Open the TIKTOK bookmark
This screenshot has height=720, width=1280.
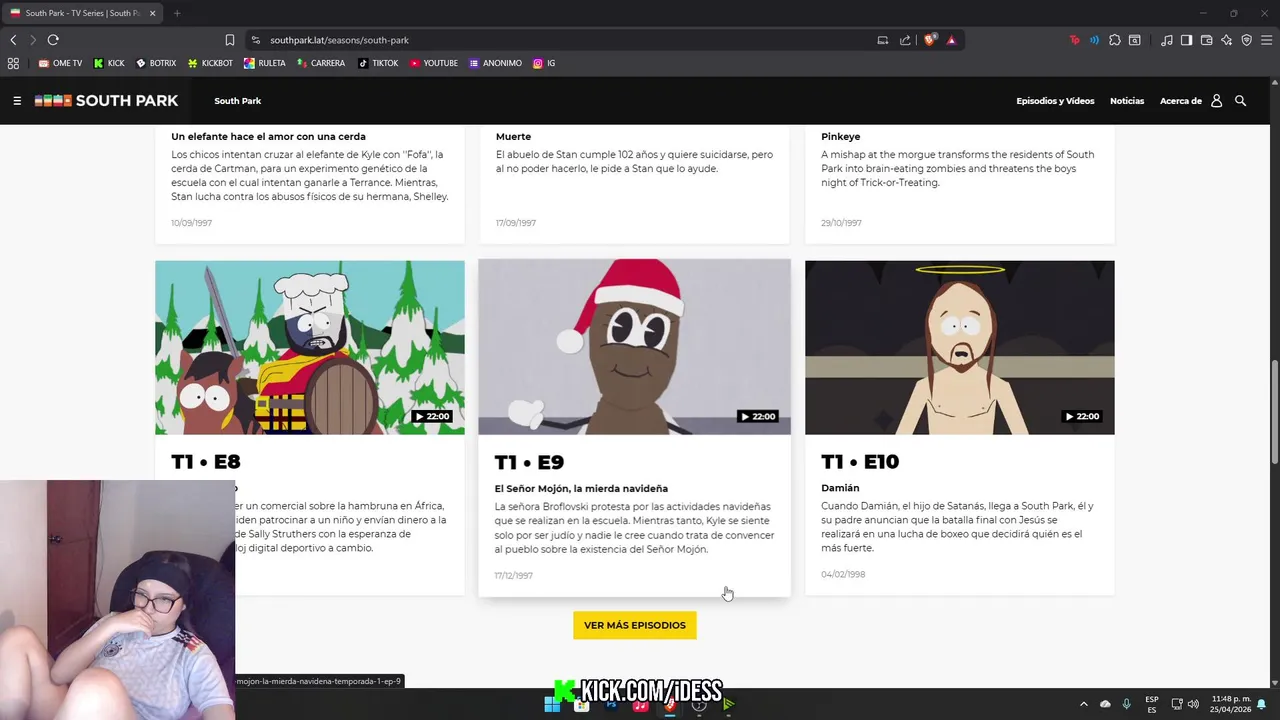378,63
